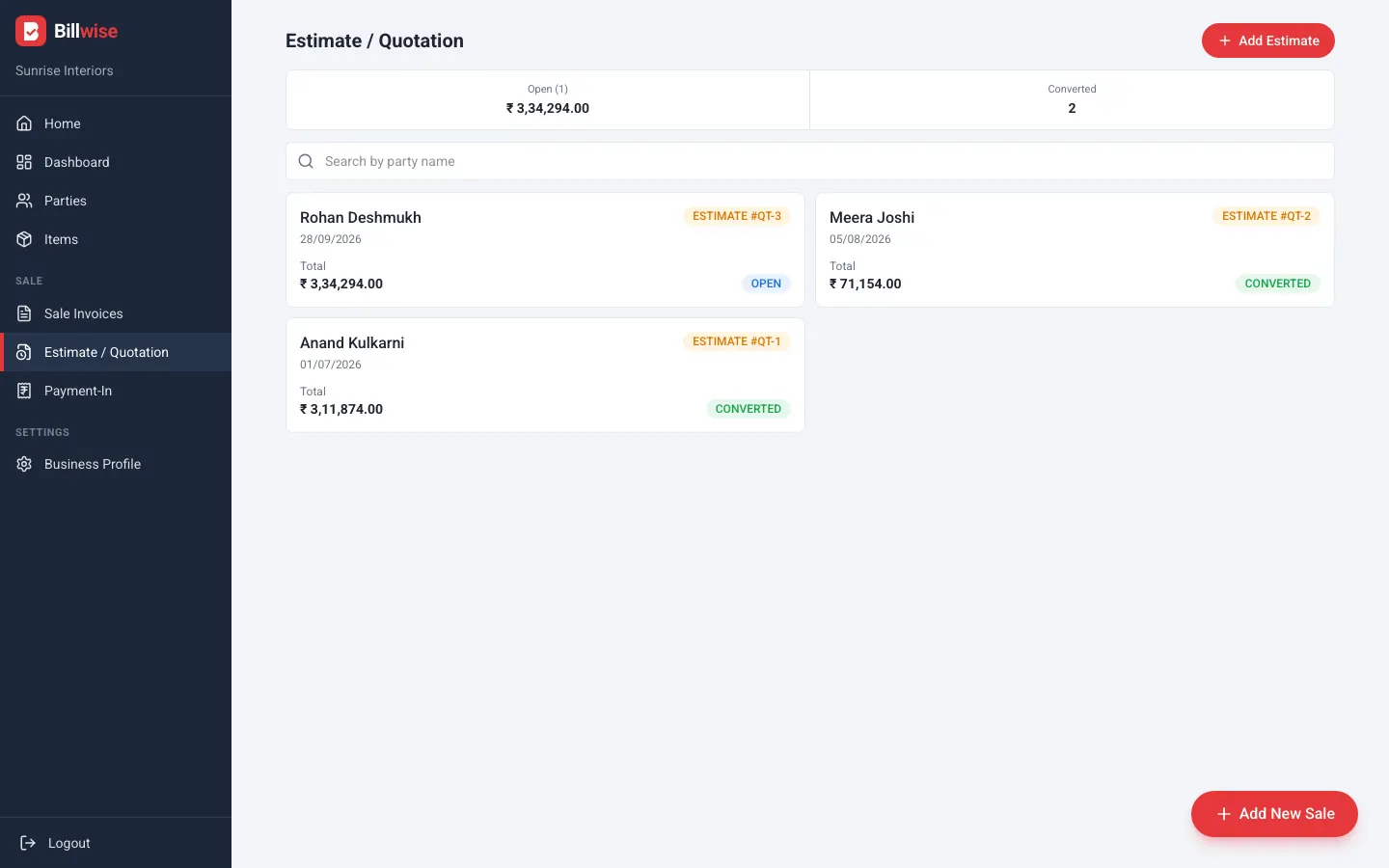Click the total ₹ 71,154.00
The width and height of the screenshot is (1389, 868).
pyautogui.click(x=865, y=284)
